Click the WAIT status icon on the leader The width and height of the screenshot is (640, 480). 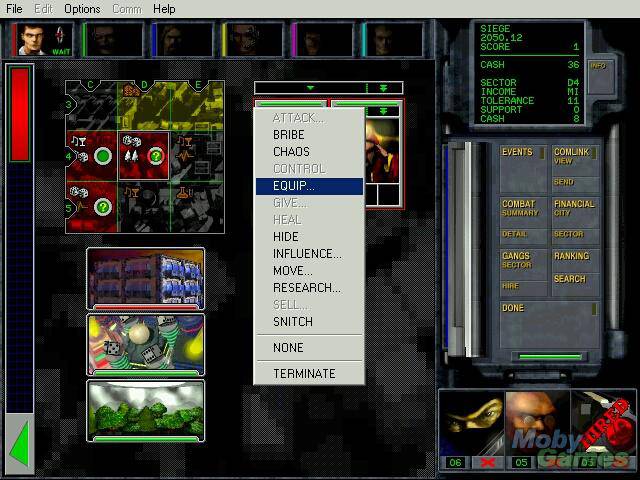coord(60,40)
